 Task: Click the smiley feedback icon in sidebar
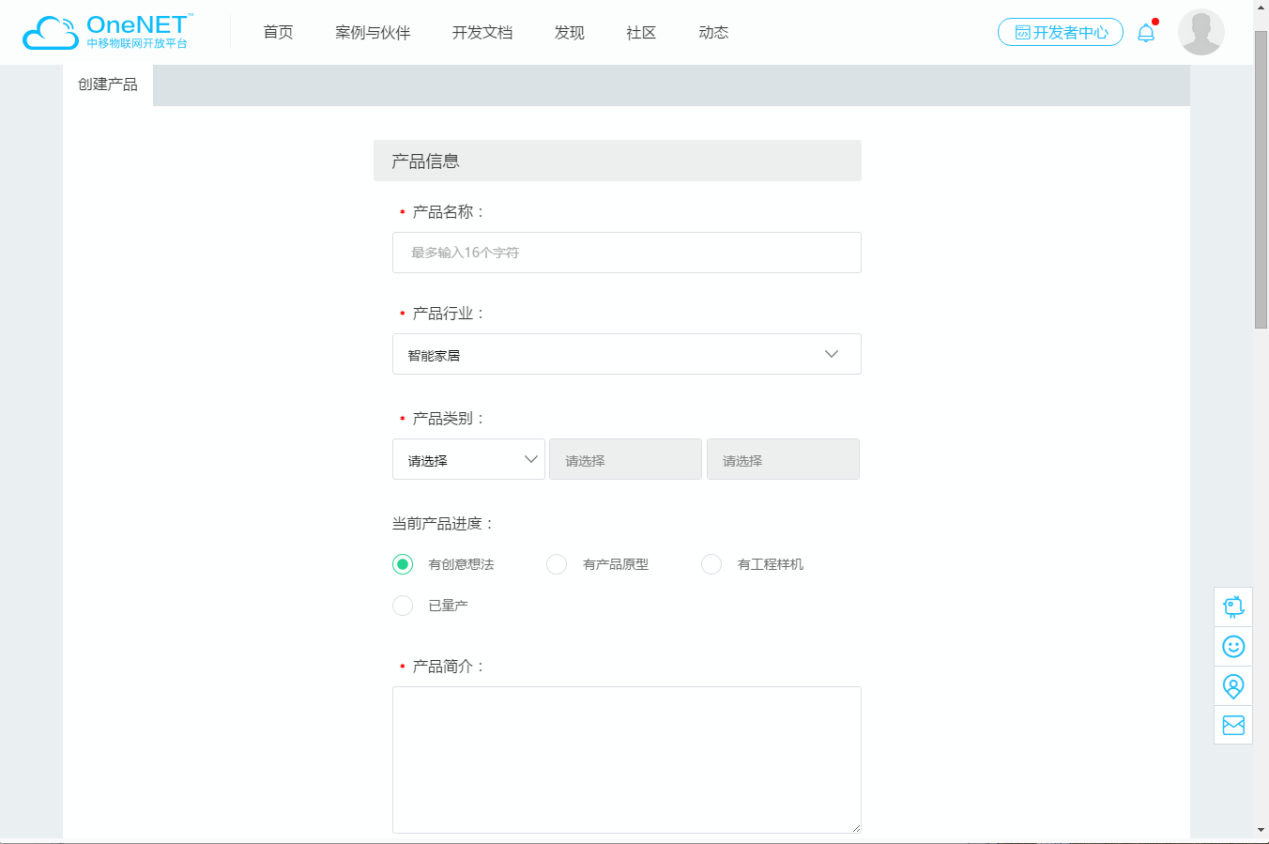point(1232,646)
